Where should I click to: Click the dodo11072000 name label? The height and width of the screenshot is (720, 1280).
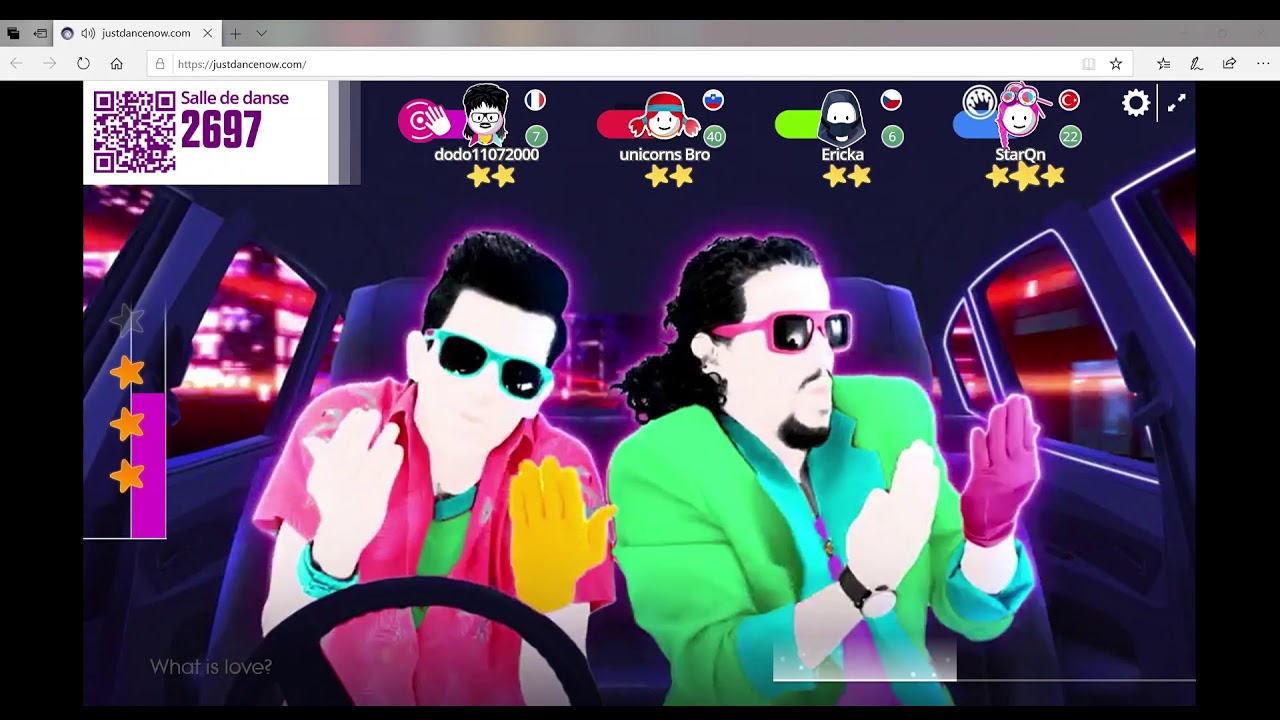(486, 155)
